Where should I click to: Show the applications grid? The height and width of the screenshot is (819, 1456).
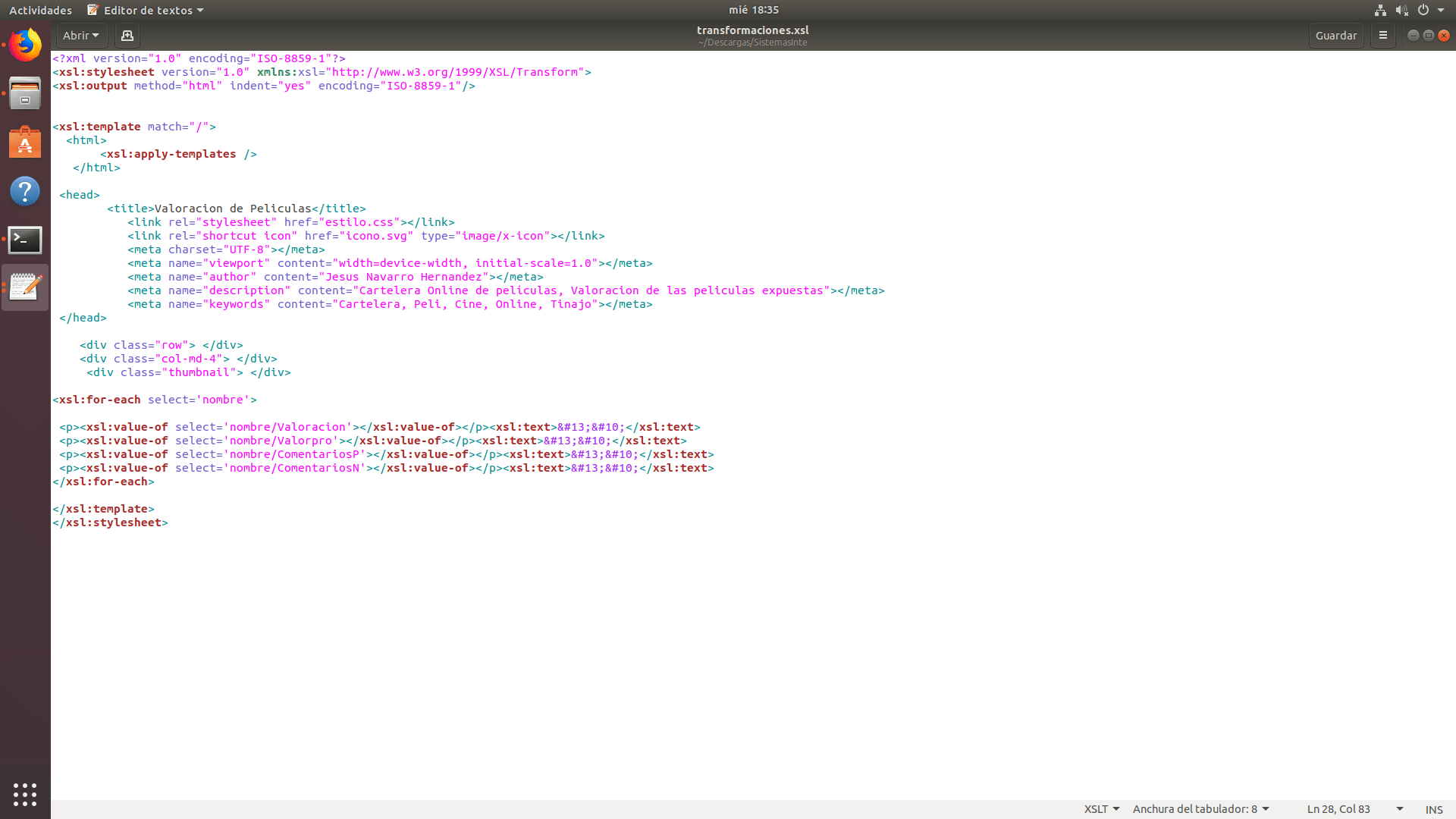25,795
